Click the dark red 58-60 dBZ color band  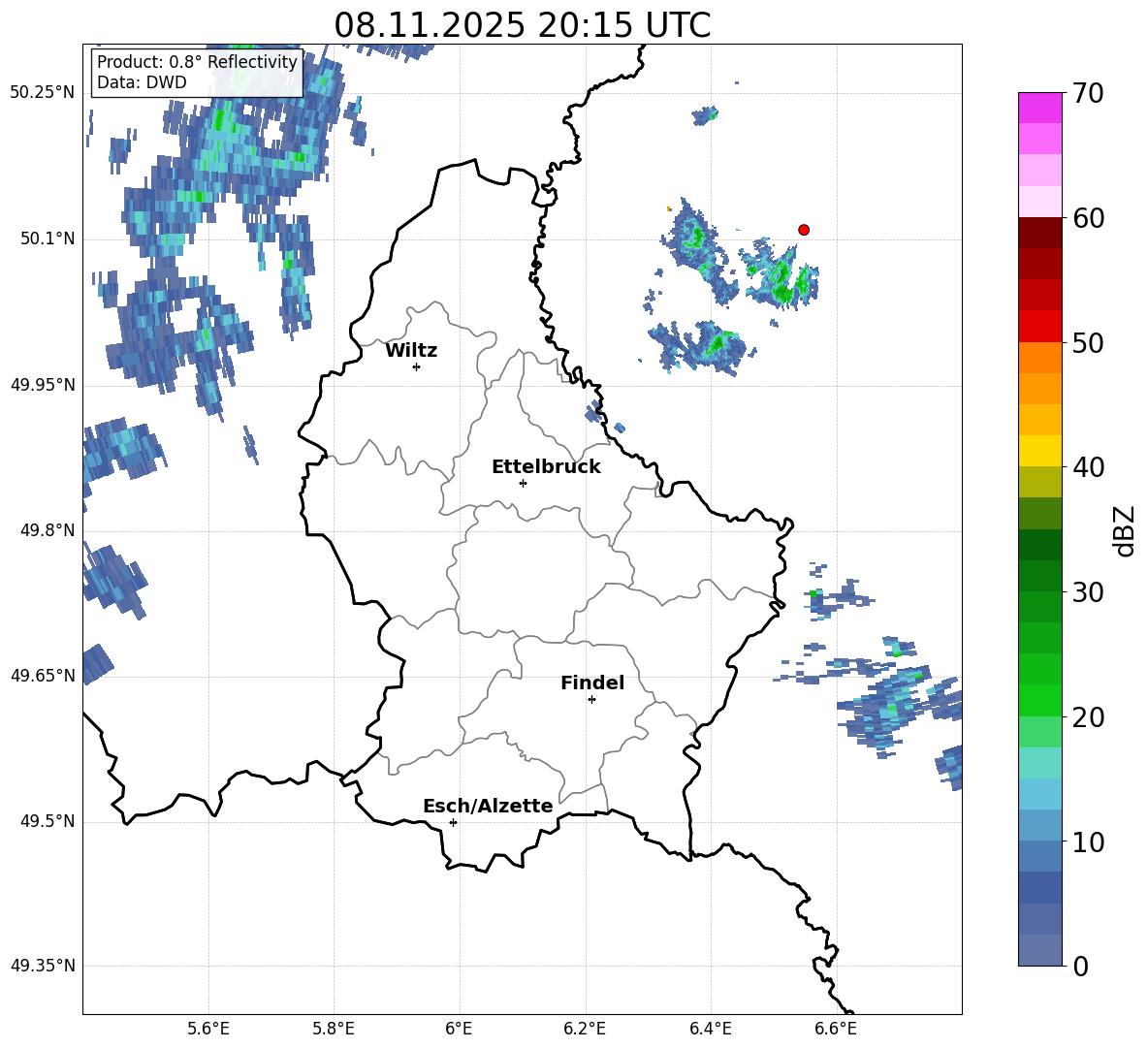pos(1039,233)
